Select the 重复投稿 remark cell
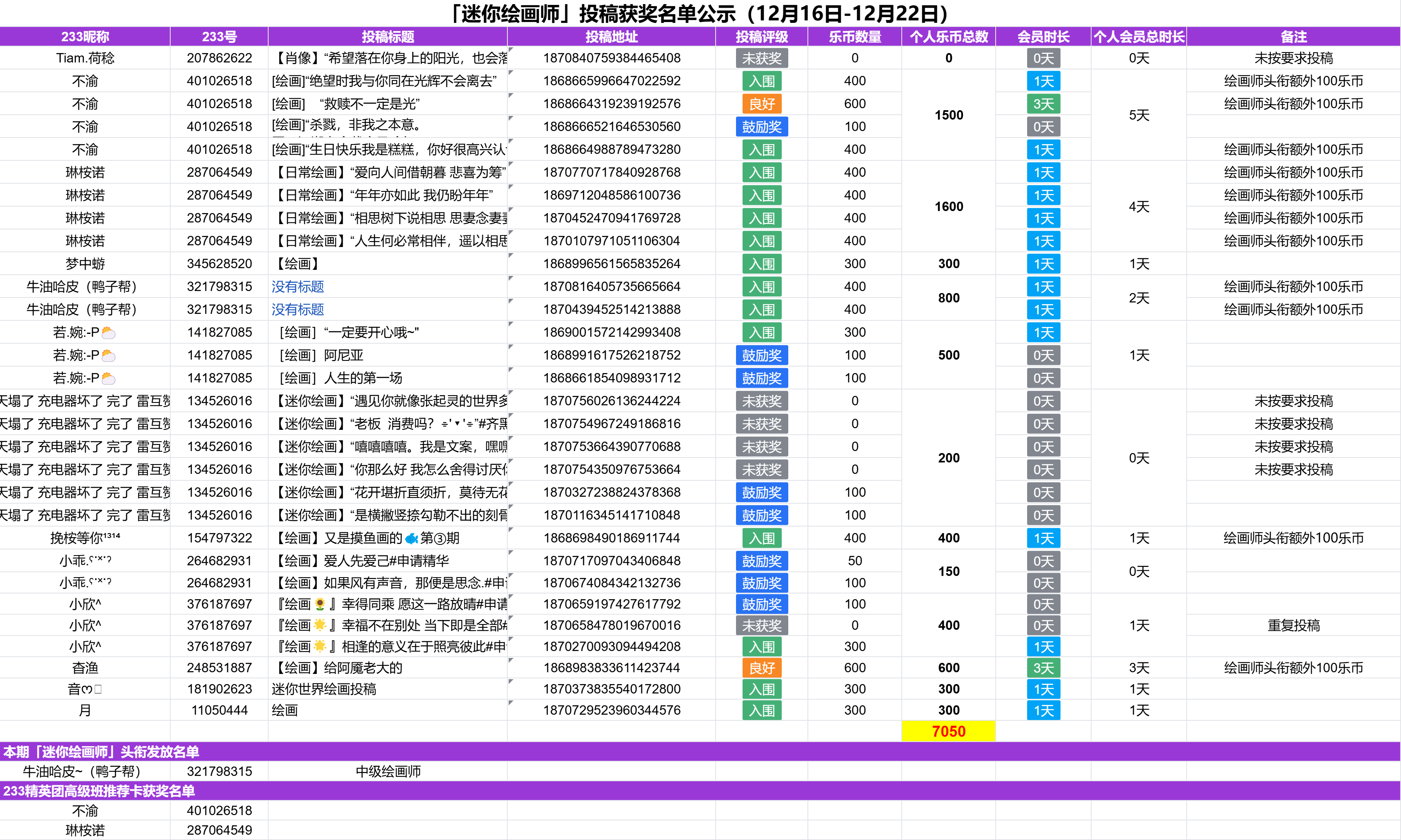1401x840 pixels. (x=1294, y=625)
